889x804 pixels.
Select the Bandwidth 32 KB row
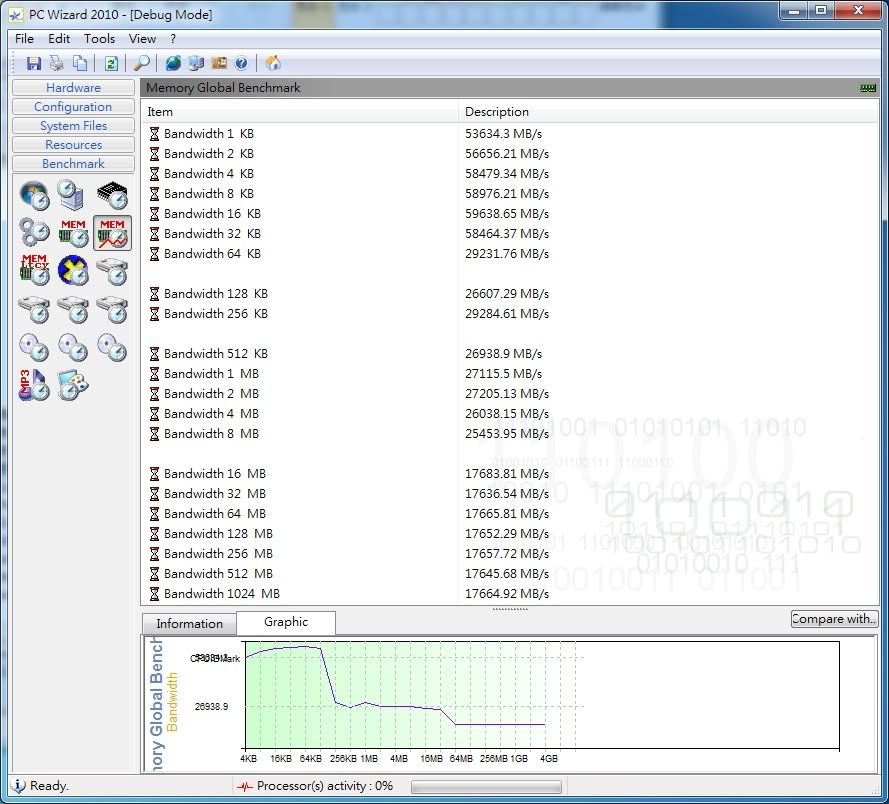[x=509, y=234]
